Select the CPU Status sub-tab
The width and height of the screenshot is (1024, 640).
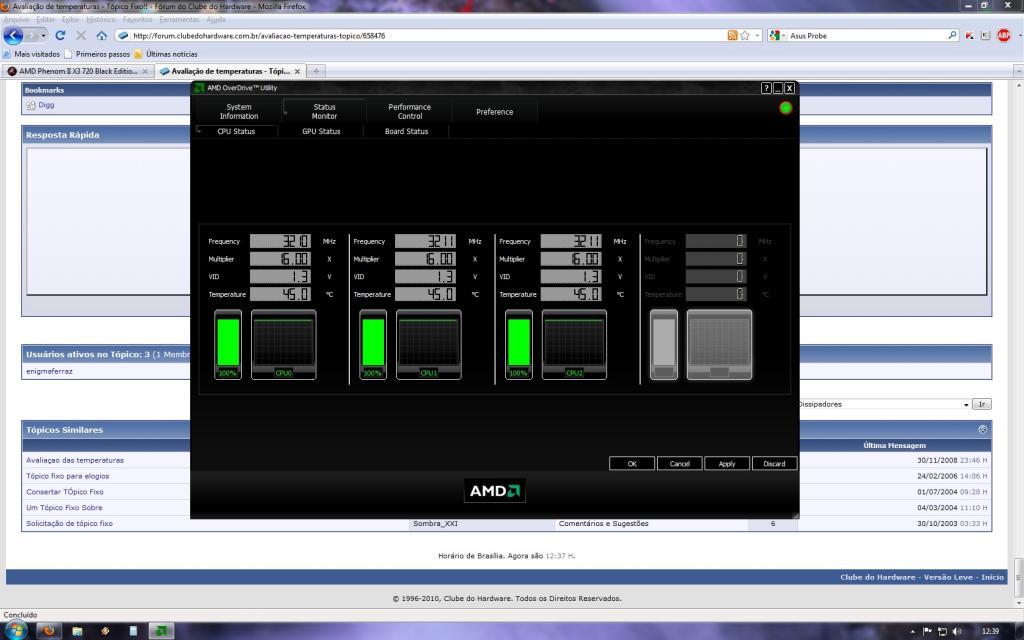click(x=236, y=131)
